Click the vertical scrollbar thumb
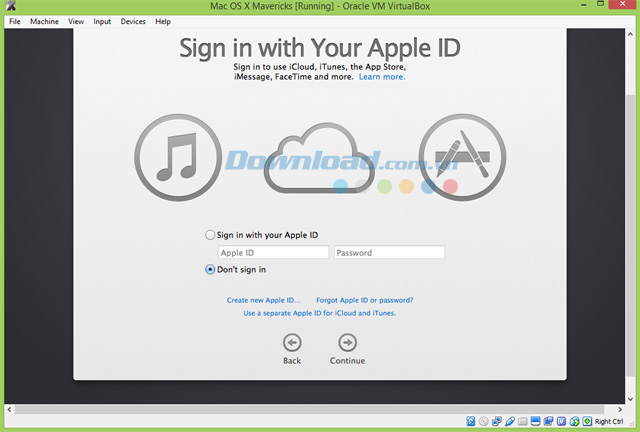Screen dimensions: 640x432 pyautogui.click(x=630, y=237)
